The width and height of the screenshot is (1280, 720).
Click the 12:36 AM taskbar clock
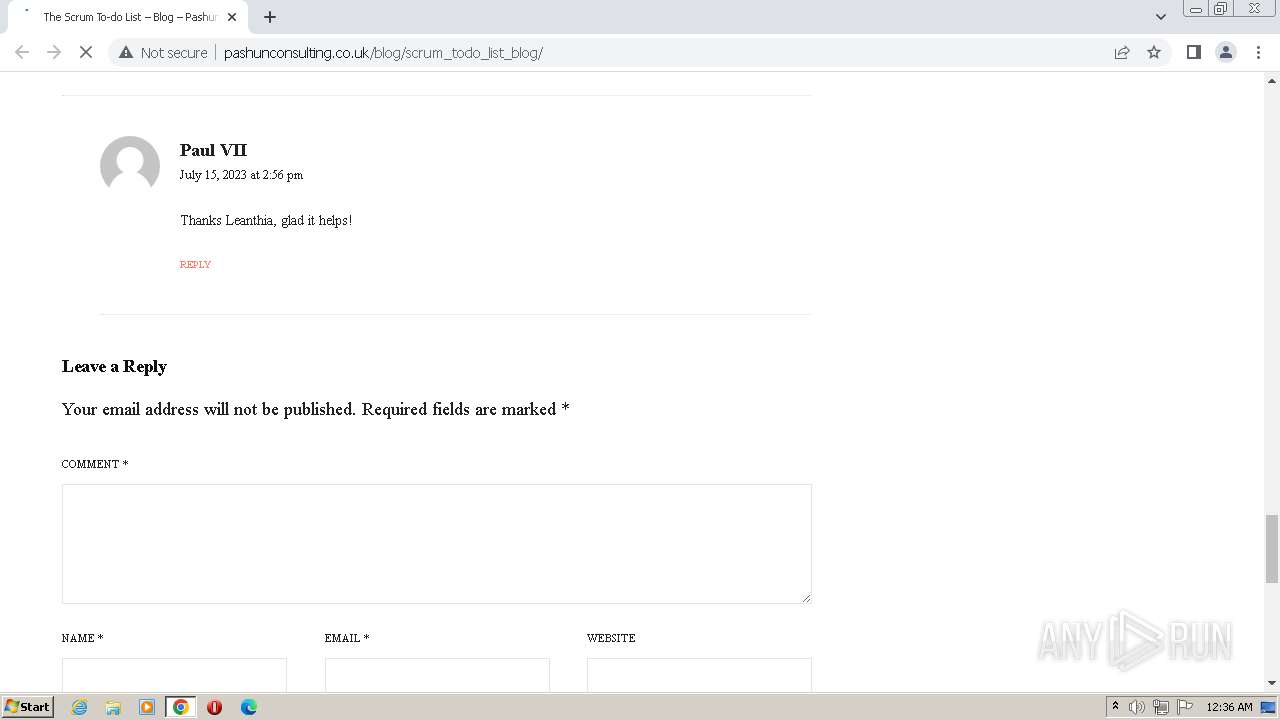coord(1229,707)
